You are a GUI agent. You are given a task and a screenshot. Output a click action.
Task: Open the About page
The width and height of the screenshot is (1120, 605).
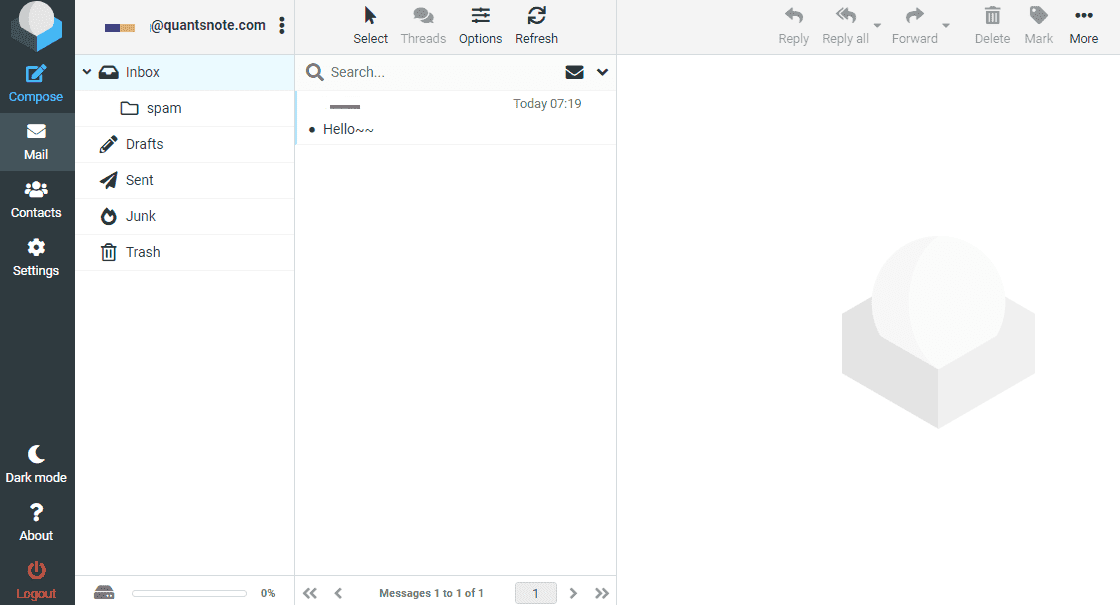(x=36, y=522)
